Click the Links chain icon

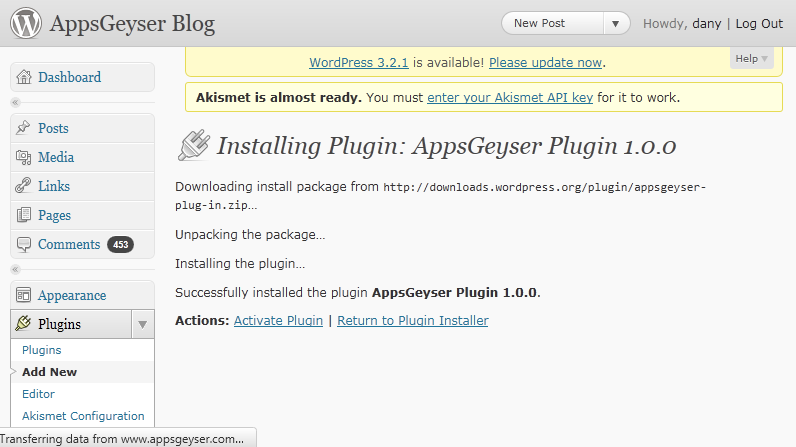[x=24, y=186]
